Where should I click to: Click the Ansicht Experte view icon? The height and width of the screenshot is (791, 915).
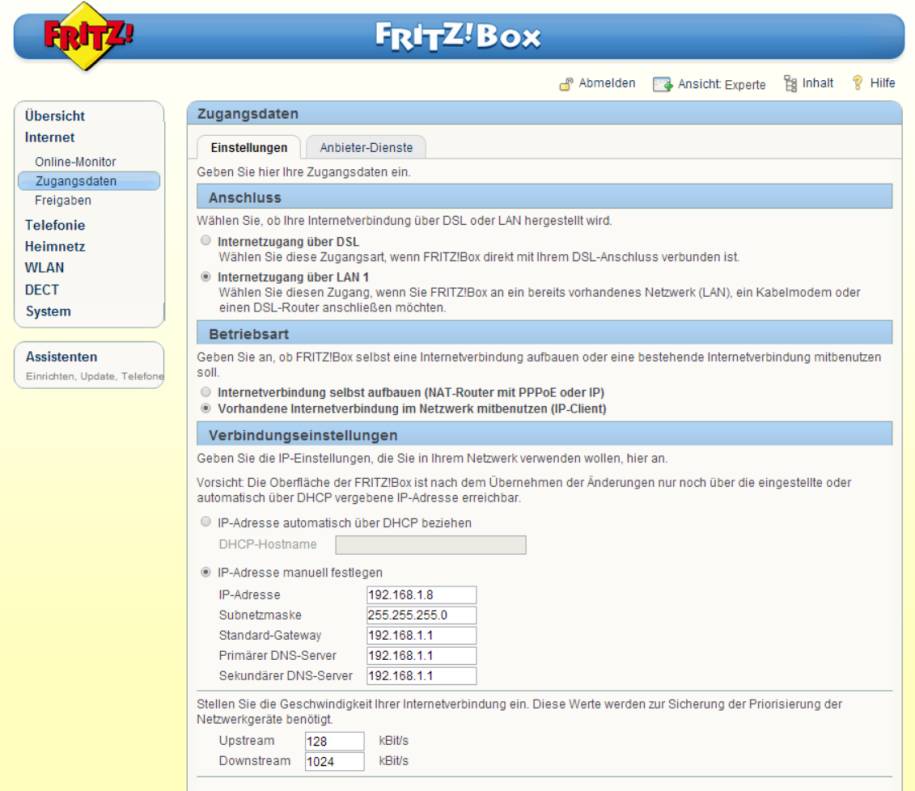662,85
